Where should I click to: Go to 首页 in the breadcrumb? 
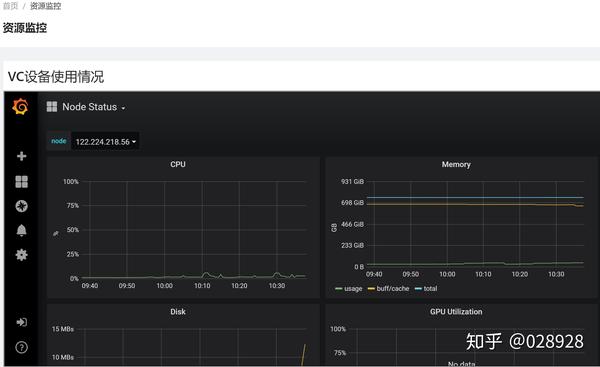click(x=10, y=6)
